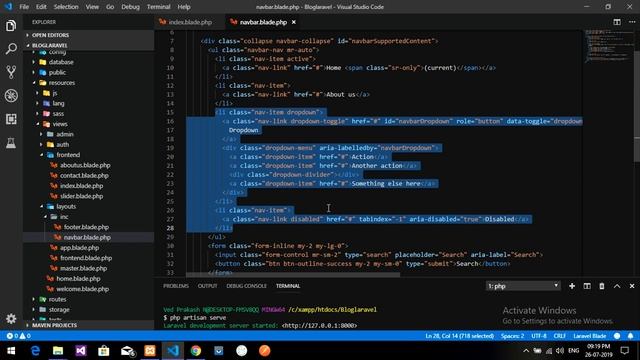Open the notifications bell in status bar
The height and width of the screenshot is (360, 640).
click(631, 336)
